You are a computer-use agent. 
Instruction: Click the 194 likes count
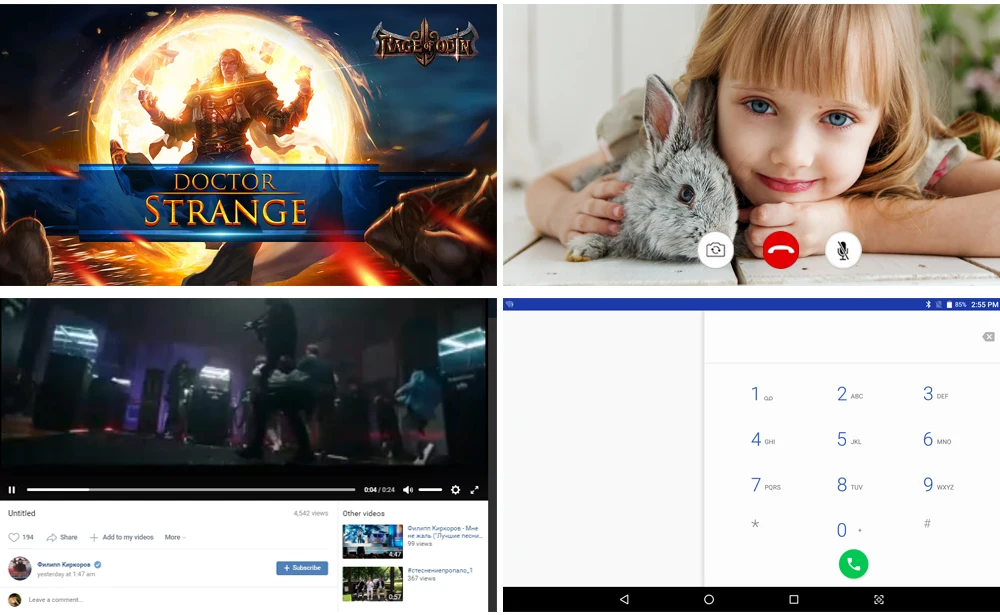point(28,537)
